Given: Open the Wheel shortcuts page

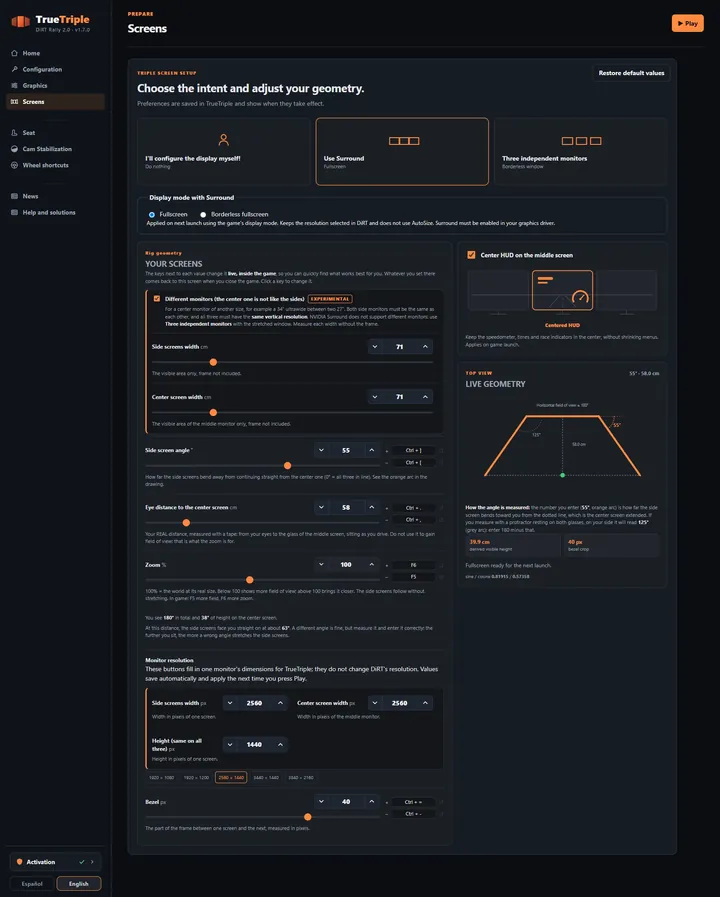Looking at the screenshot, I should (x=55, y=165).
